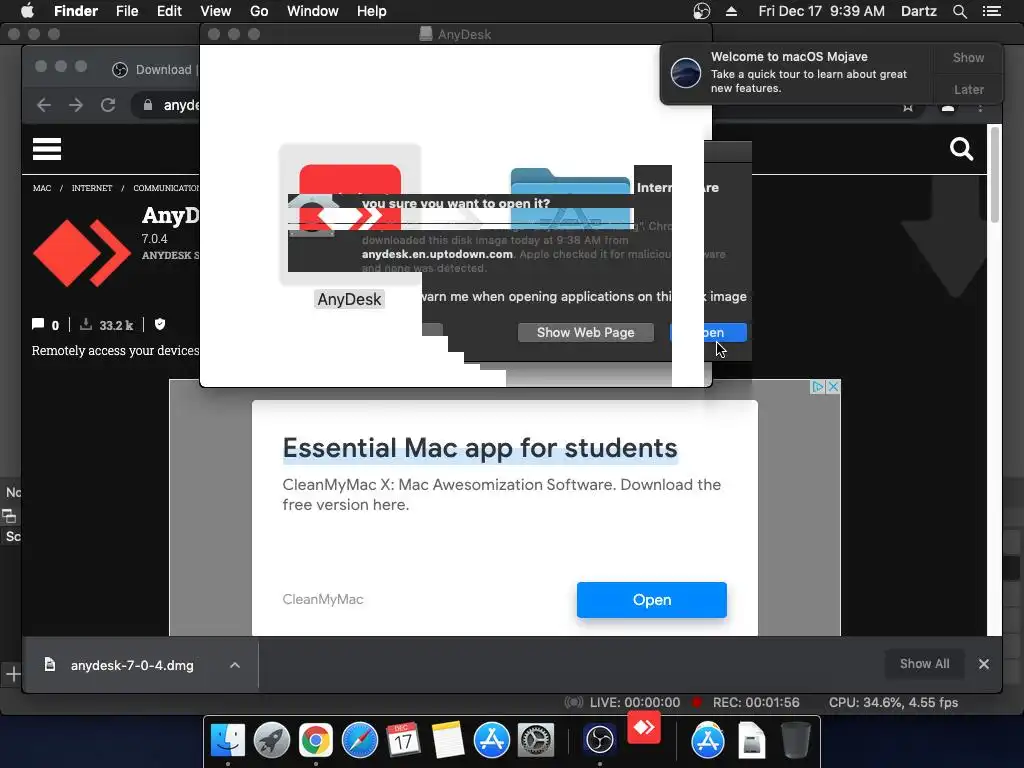Click the OBS CPU usage status
Viewport: 1024px width, 768px height.
click(x=893, y=703)
